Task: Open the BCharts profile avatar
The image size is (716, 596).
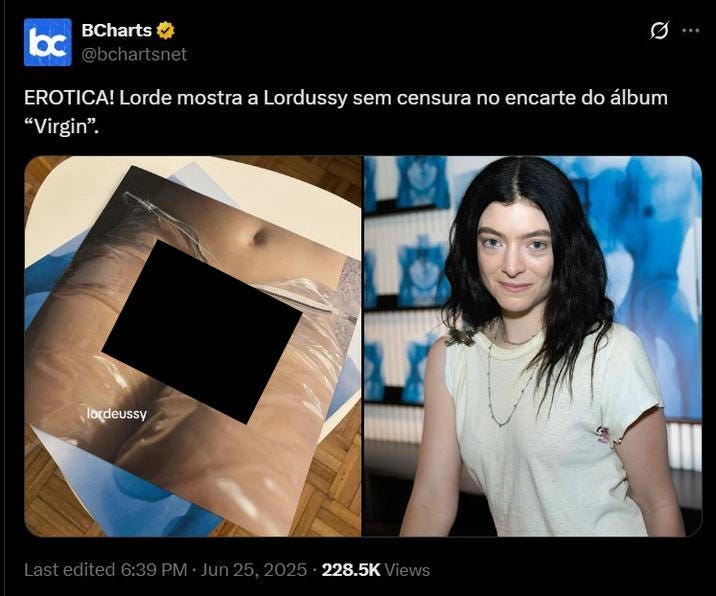Action: coord(47,42)
